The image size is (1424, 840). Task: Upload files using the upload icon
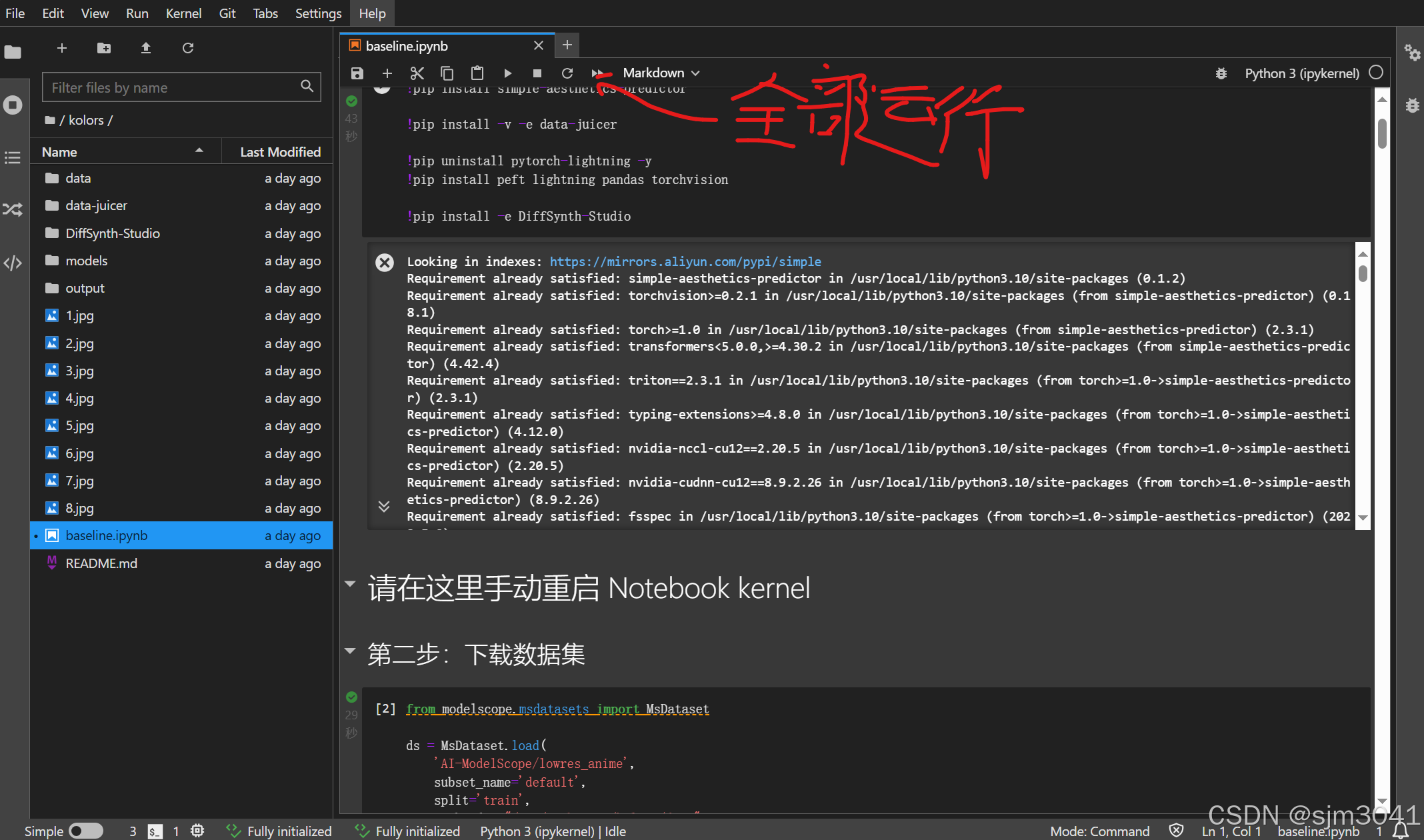click(x=146, y=48)
